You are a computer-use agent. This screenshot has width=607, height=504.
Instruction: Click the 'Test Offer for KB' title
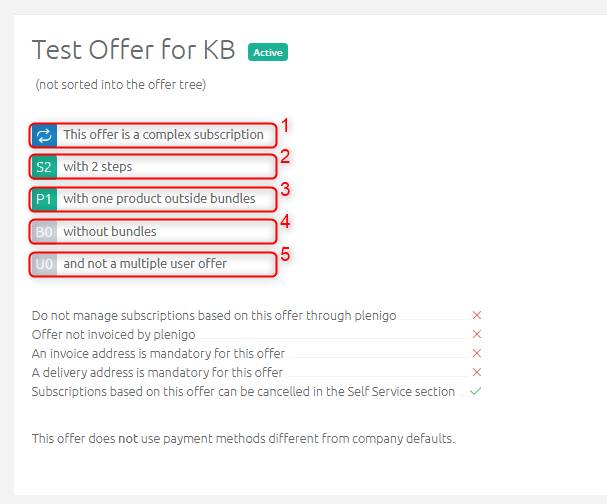point(134,50)
